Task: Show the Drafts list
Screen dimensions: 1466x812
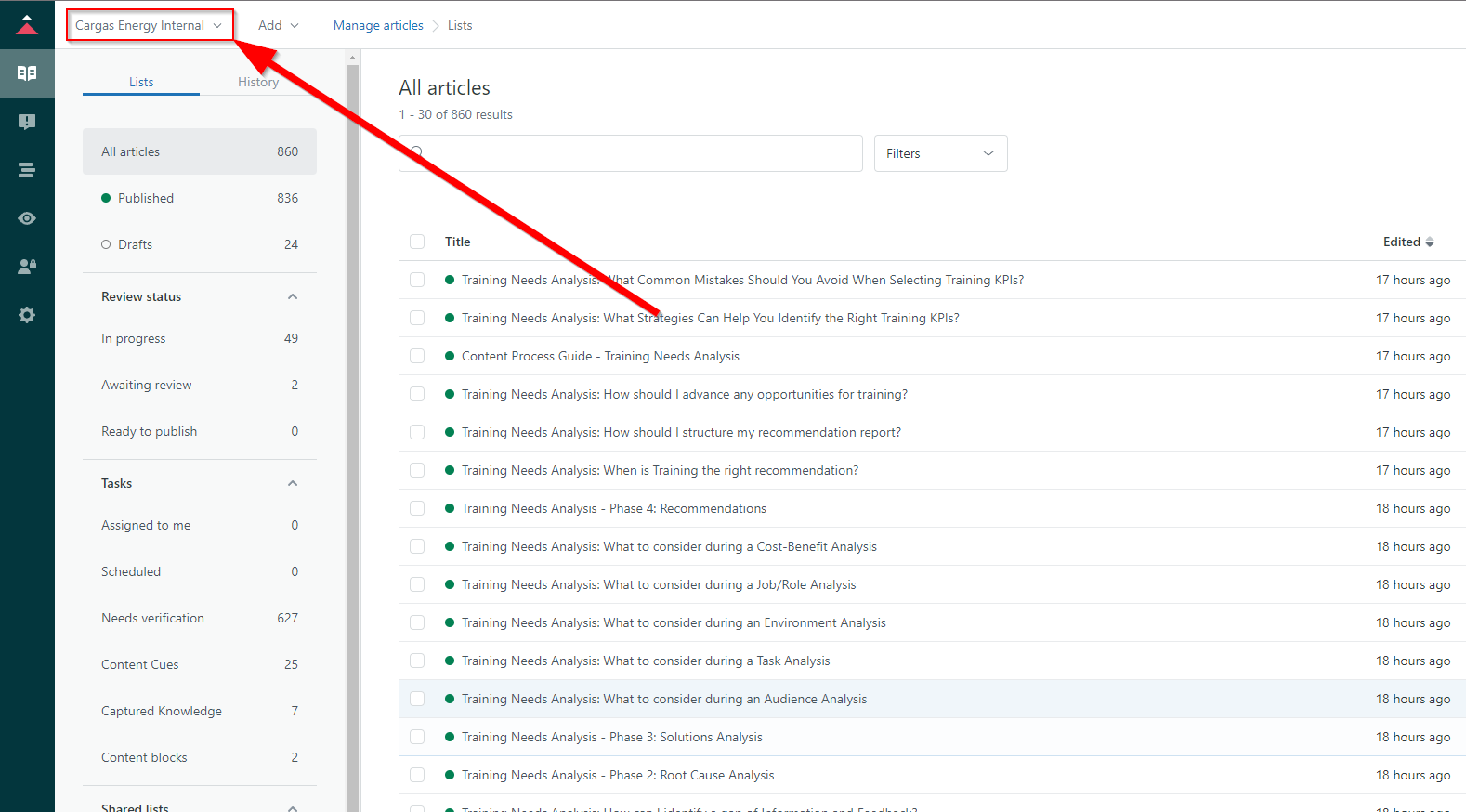Action: [x=200, y=244]
